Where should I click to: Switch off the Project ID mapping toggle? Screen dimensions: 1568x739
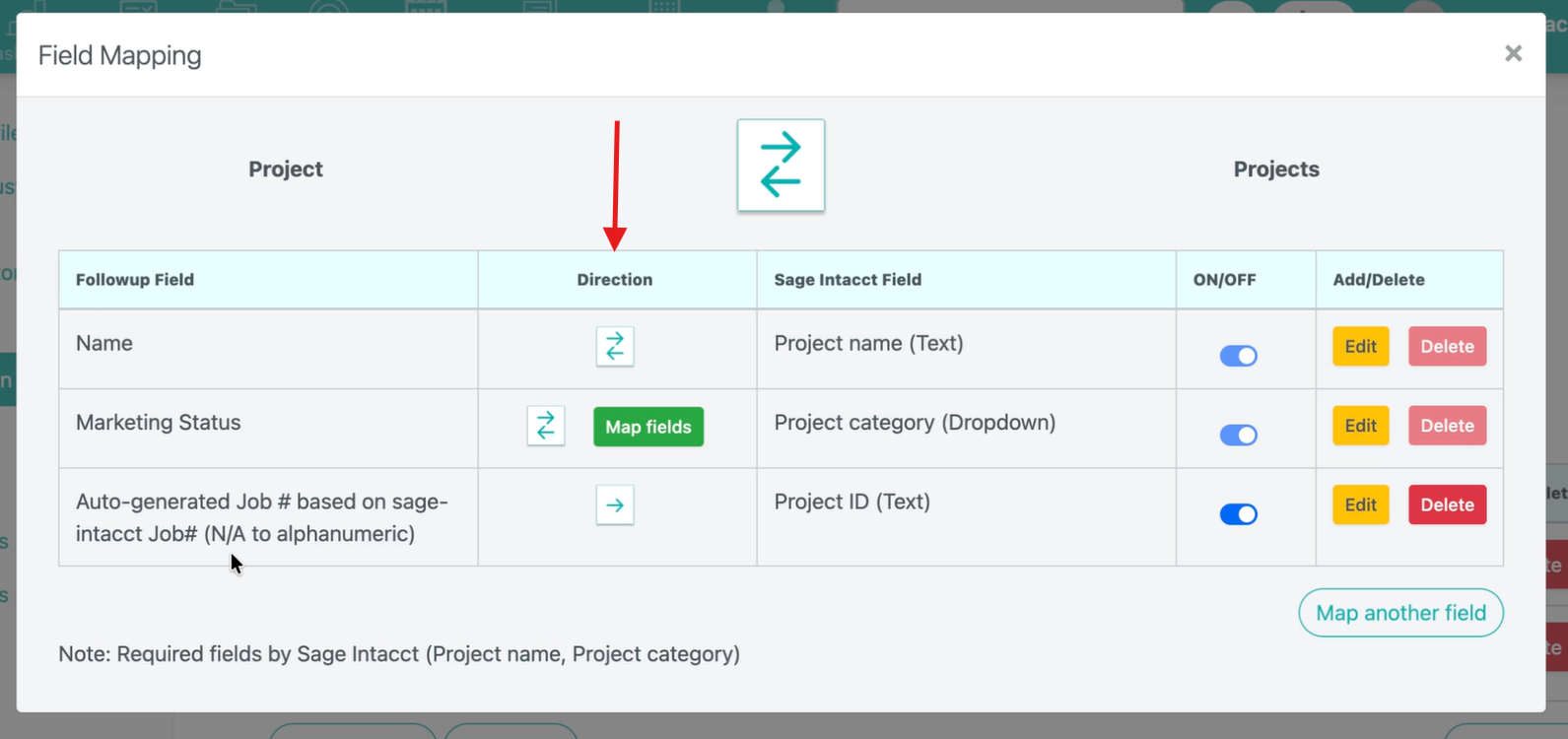pyautogui.click(x=1238, y=514)
